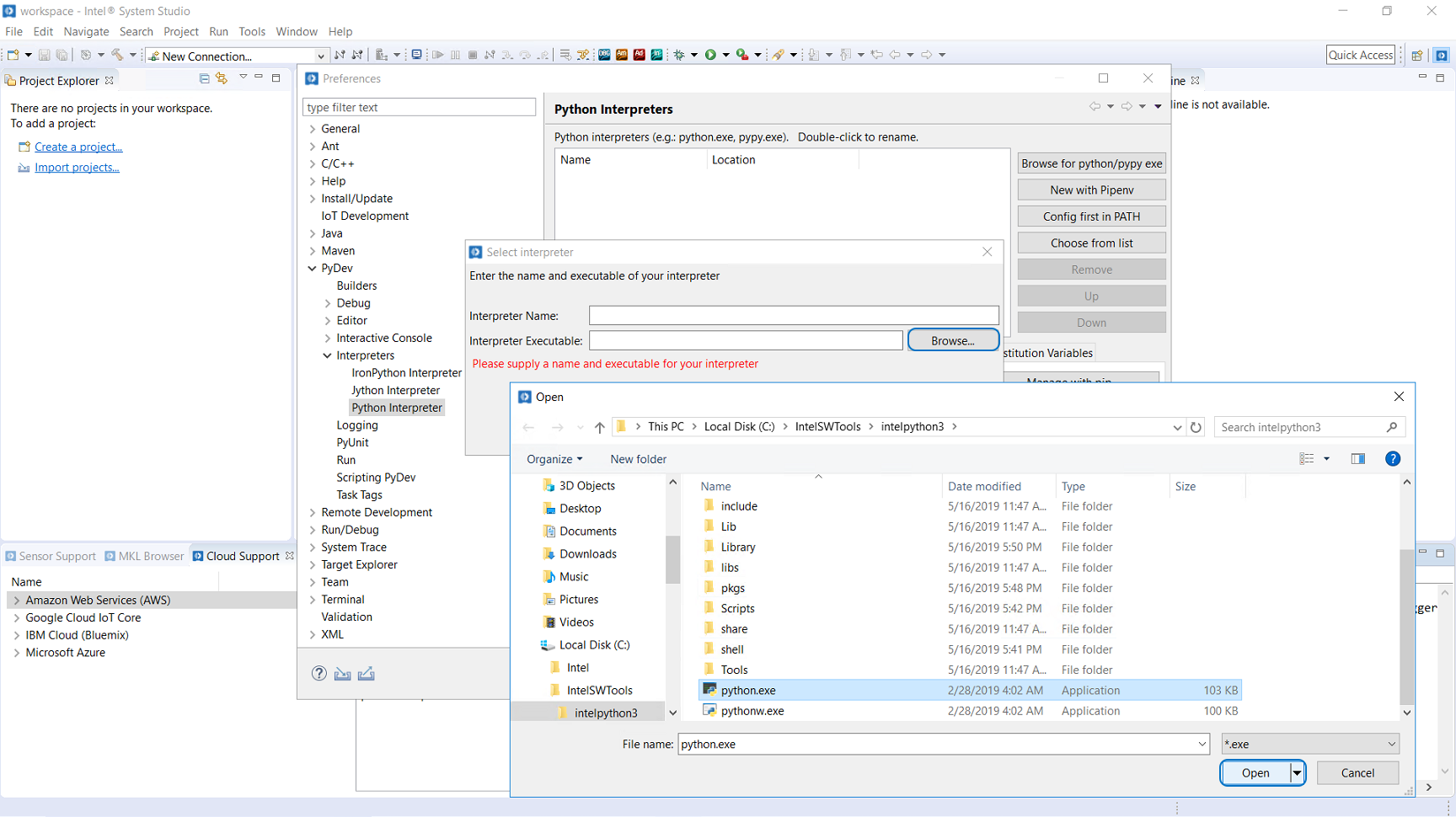Viewport: 1456px width, 817px height.
Task: Click Browse... in Select interpreter dialog
Action: (953, 340)
